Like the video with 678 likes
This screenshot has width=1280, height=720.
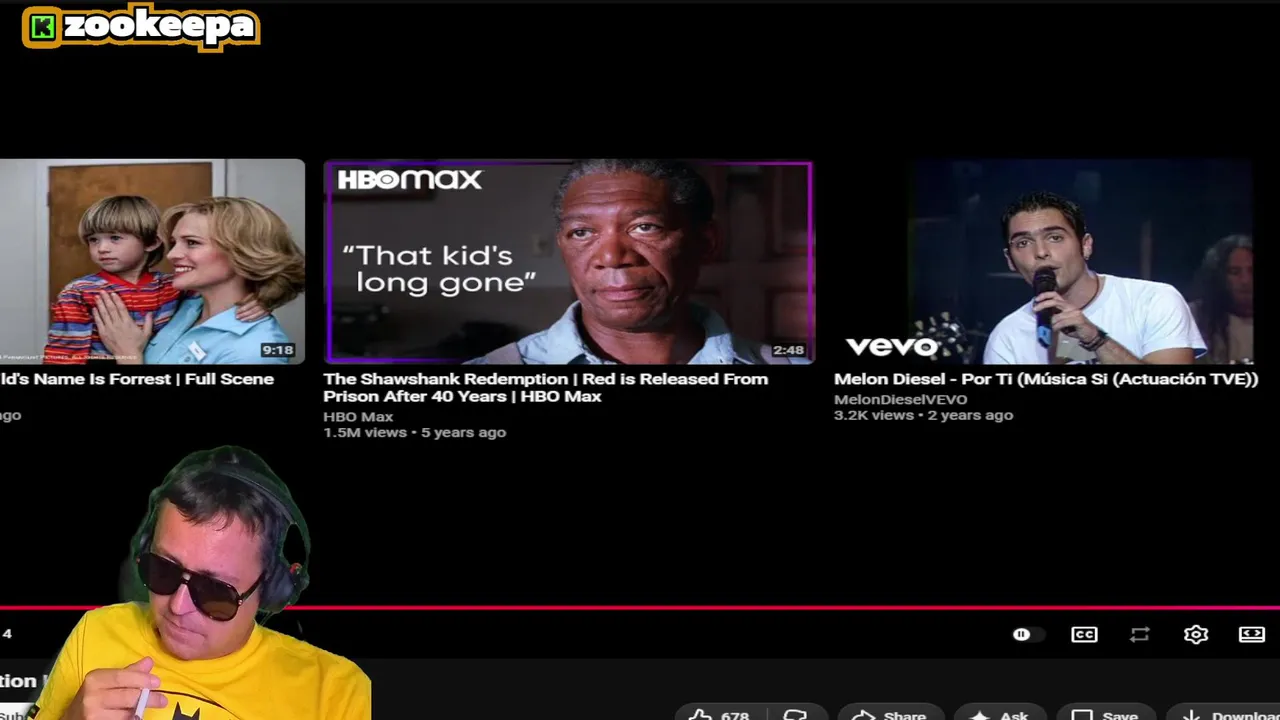(x=719, y=714)
